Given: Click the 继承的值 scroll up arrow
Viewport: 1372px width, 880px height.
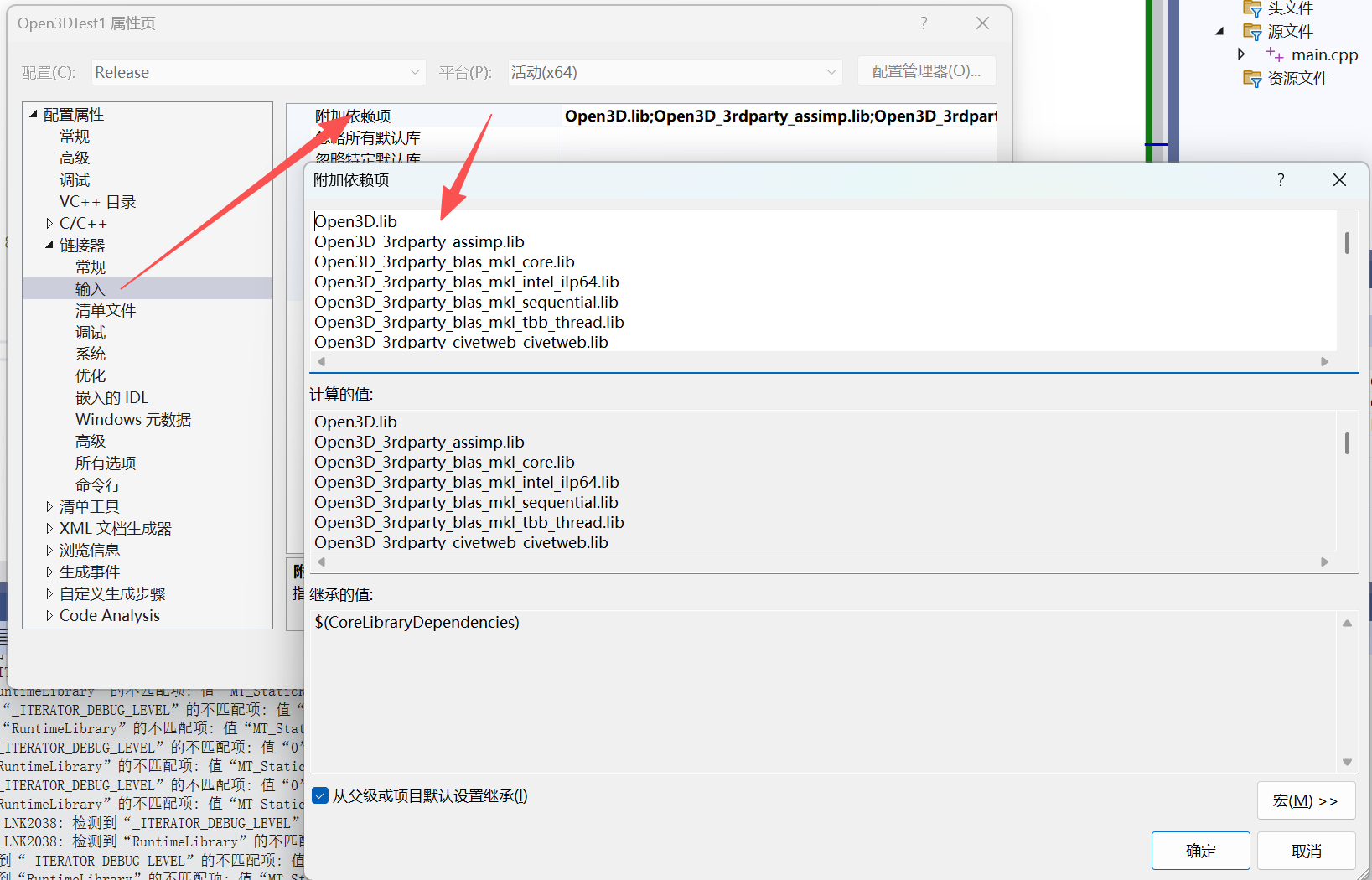Looking at the screenshot, I should tap(1347, 623).
